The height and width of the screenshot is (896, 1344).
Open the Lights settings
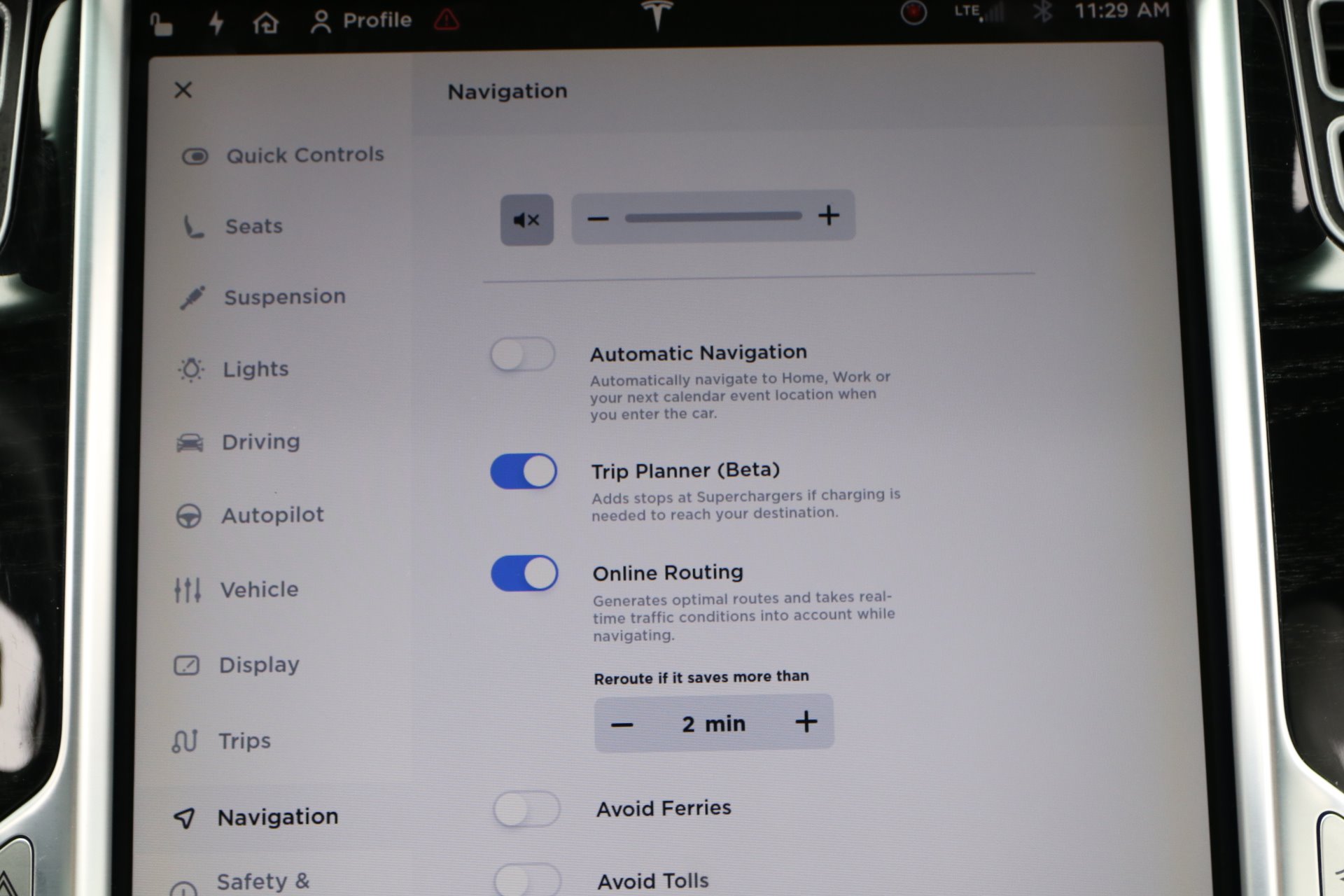point(233,369)
